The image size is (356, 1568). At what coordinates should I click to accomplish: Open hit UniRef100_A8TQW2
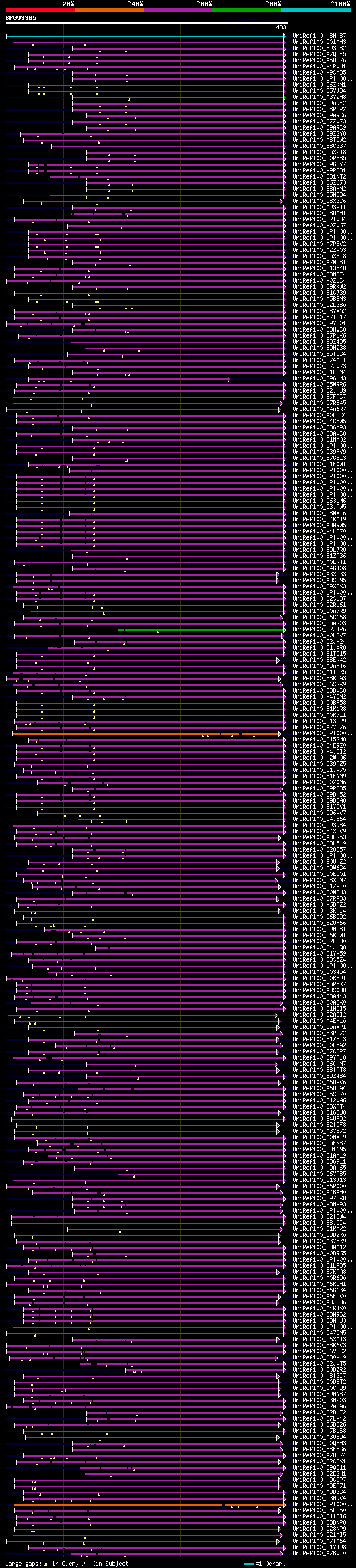[319, 140]
